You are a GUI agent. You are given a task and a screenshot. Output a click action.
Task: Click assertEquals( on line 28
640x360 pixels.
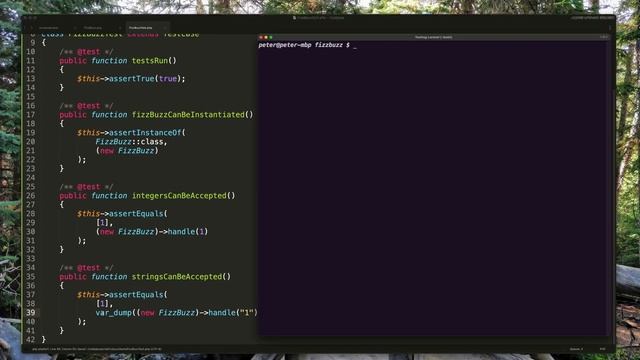[138, 213]
